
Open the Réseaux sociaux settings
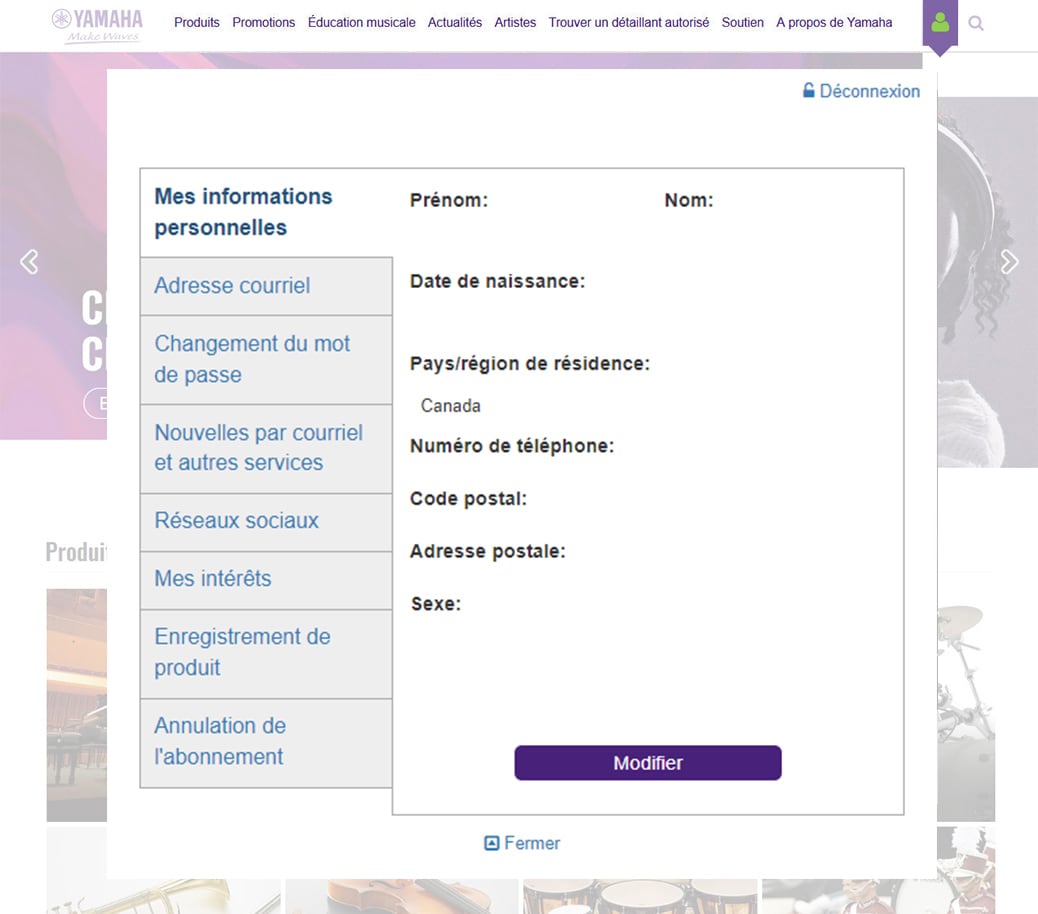pyautogui.click(x=236, y=521)
